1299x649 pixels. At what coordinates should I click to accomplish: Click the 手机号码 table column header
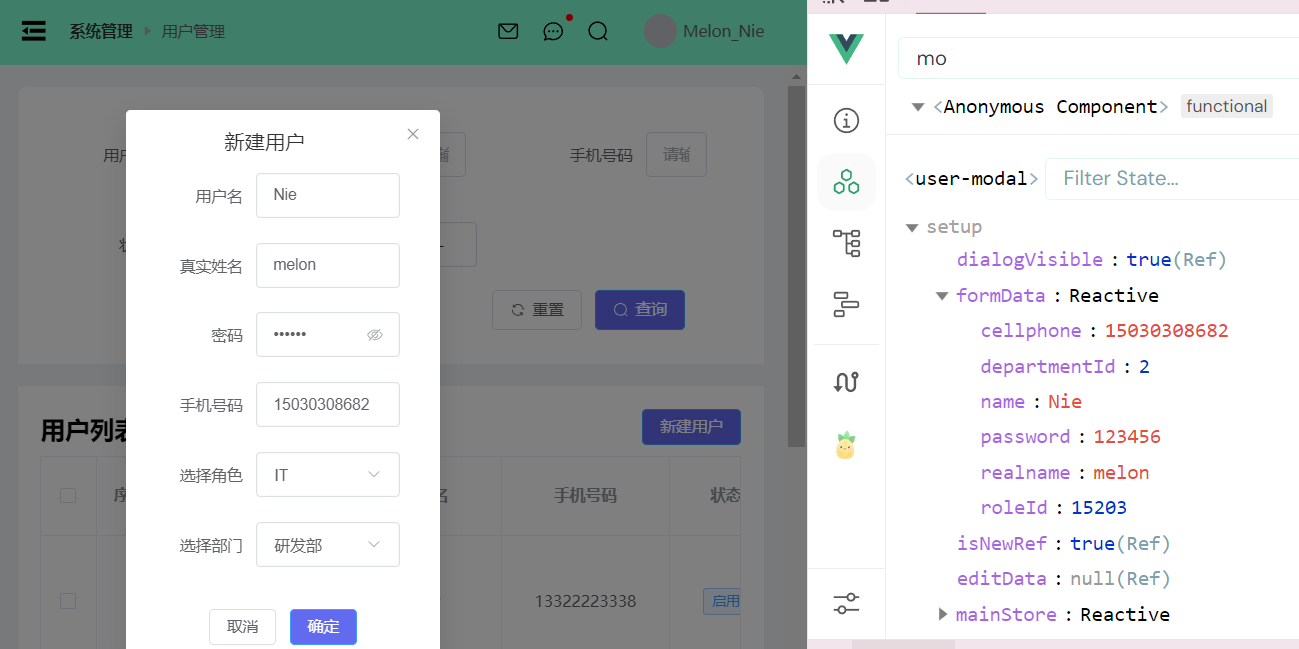coord(585,495)
